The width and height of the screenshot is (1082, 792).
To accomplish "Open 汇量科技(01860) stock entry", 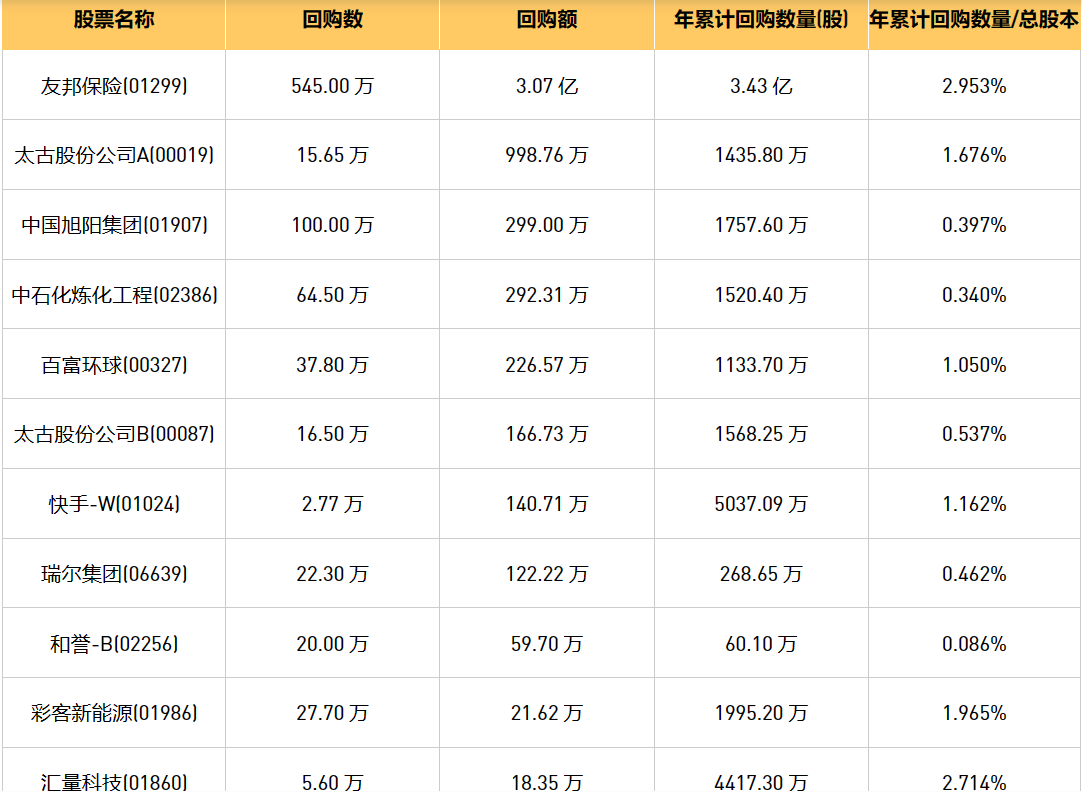I will [x=114, y=781].
